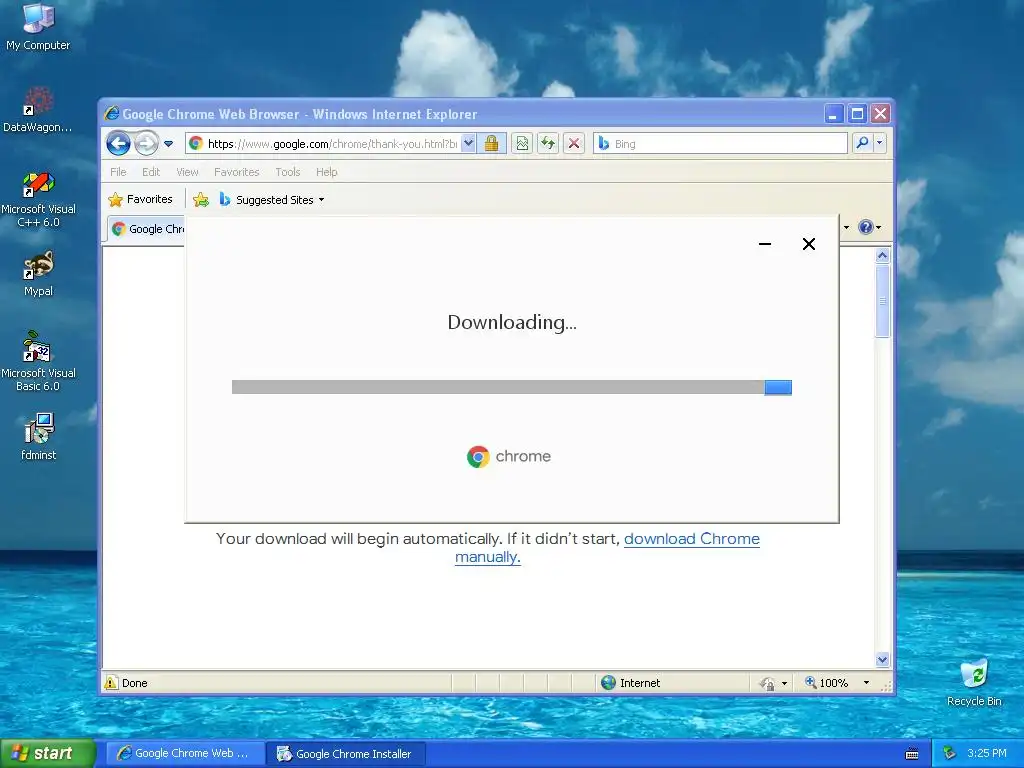Minimize the Chrome installer dialog
This screenshot has width=1024, height=768.
click(765, 244)
